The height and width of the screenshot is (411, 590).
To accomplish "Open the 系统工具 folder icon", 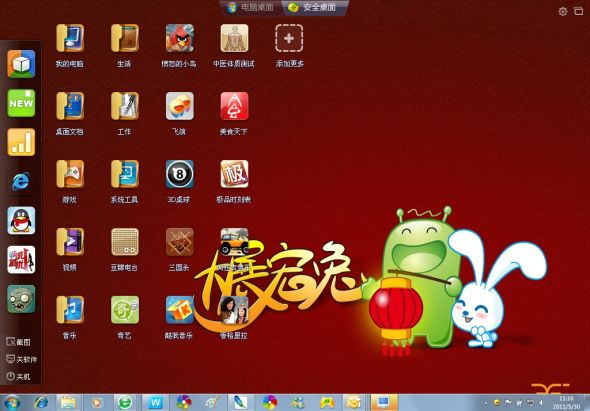I will point(125,174).
